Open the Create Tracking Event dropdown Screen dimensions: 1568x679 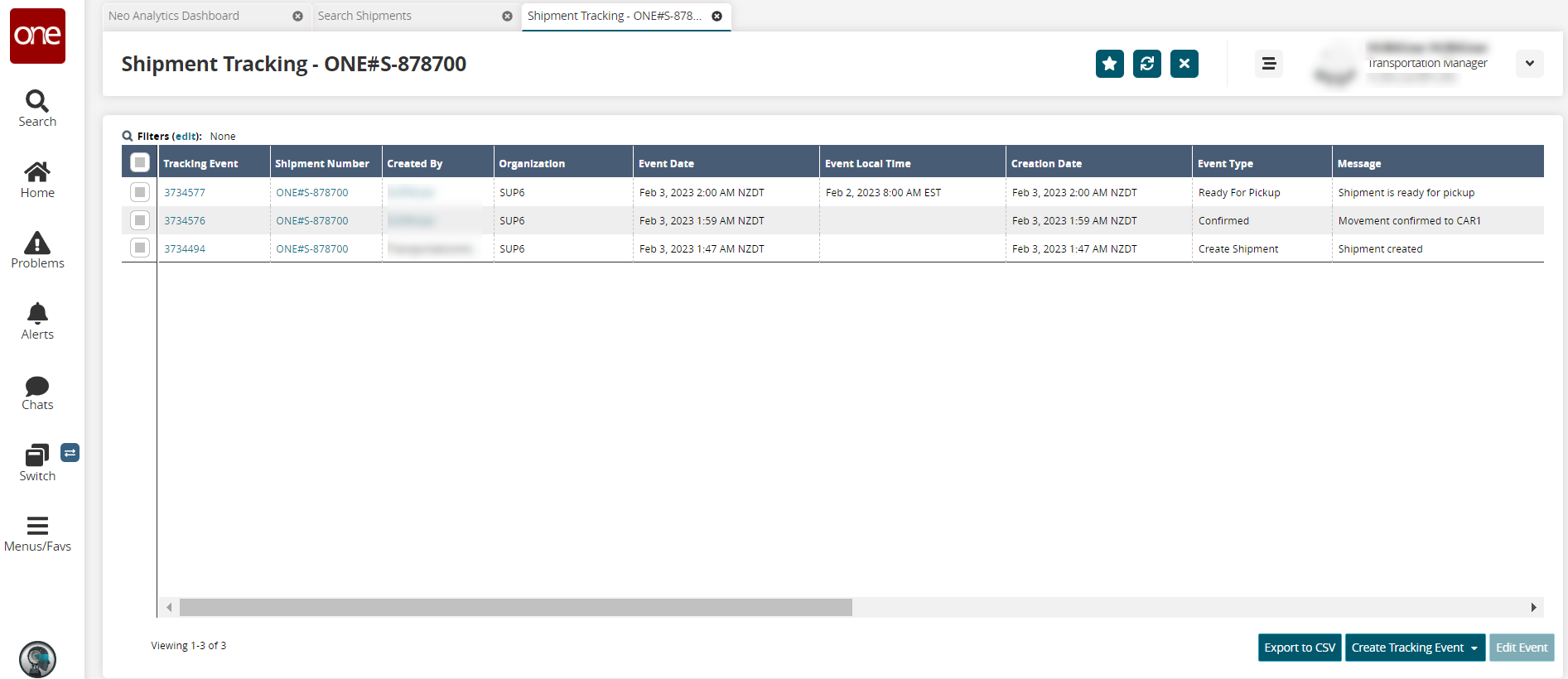tap(1415, 648)
